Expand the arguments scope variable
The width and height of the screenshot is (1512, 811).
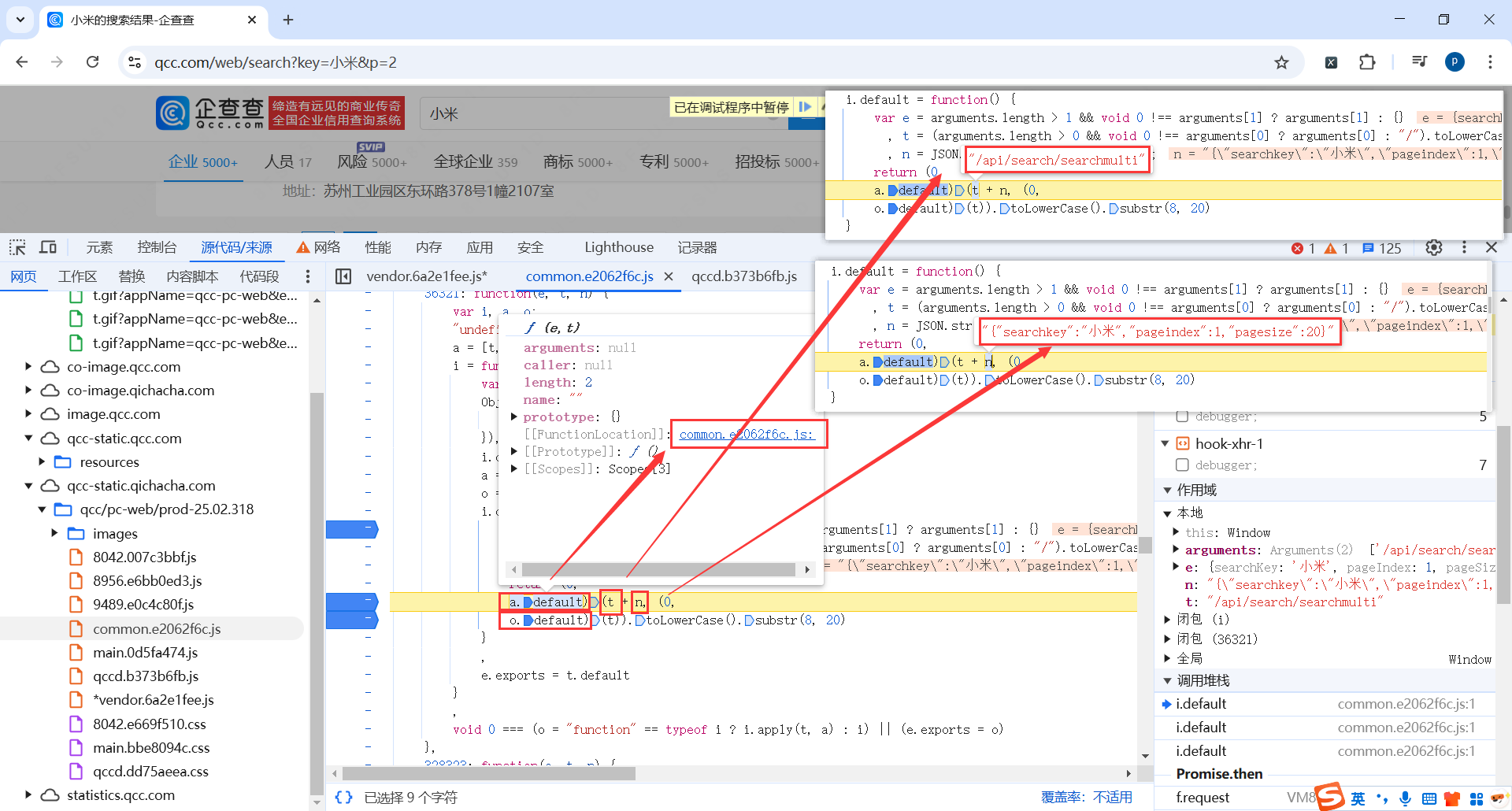[x=1176, y=550]
